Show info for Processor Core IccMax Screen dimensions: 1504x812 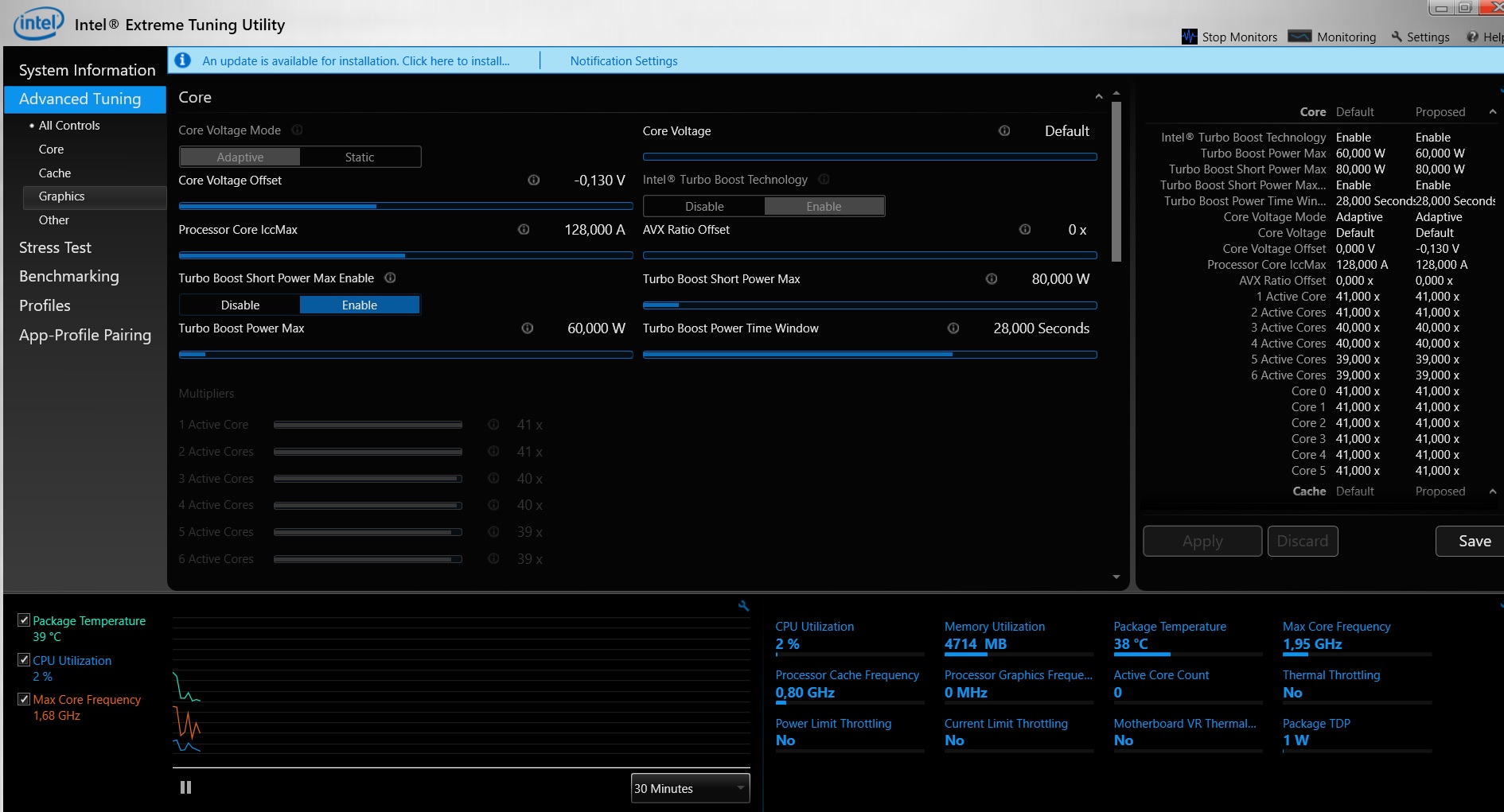524,229
